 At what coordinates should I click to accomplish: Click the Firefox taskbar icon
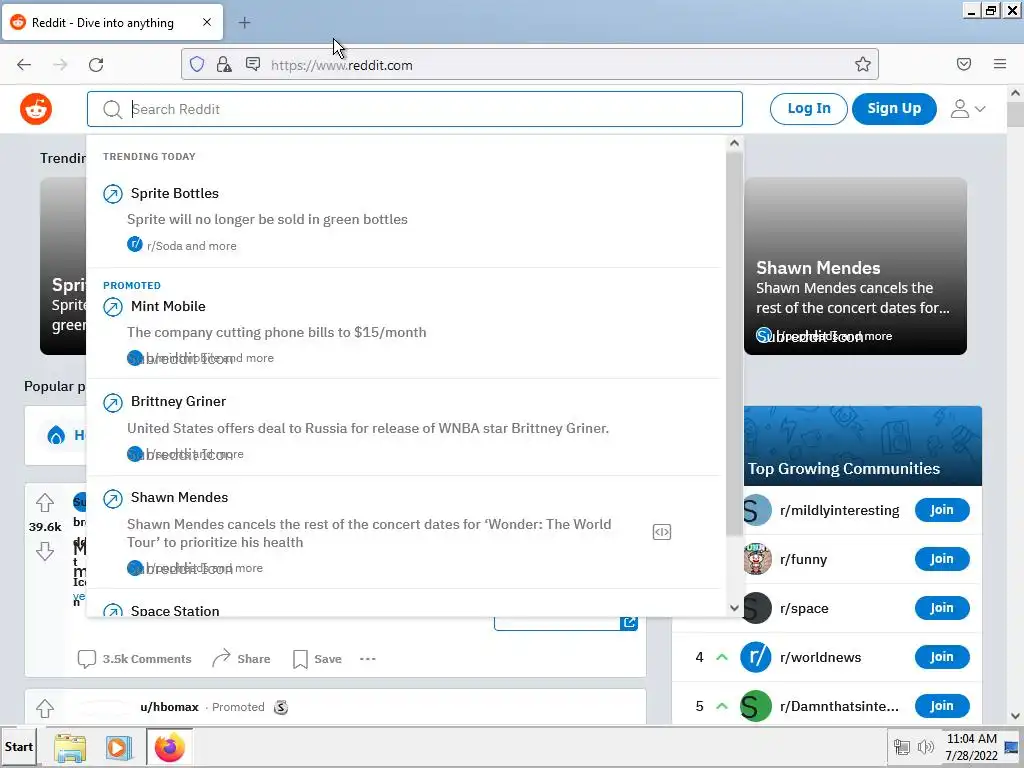169,748
